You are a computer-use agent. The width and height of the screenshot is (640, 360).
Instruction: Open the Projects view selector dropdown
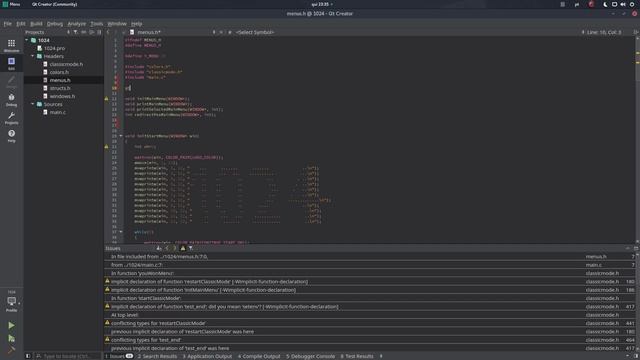(68, 32)
